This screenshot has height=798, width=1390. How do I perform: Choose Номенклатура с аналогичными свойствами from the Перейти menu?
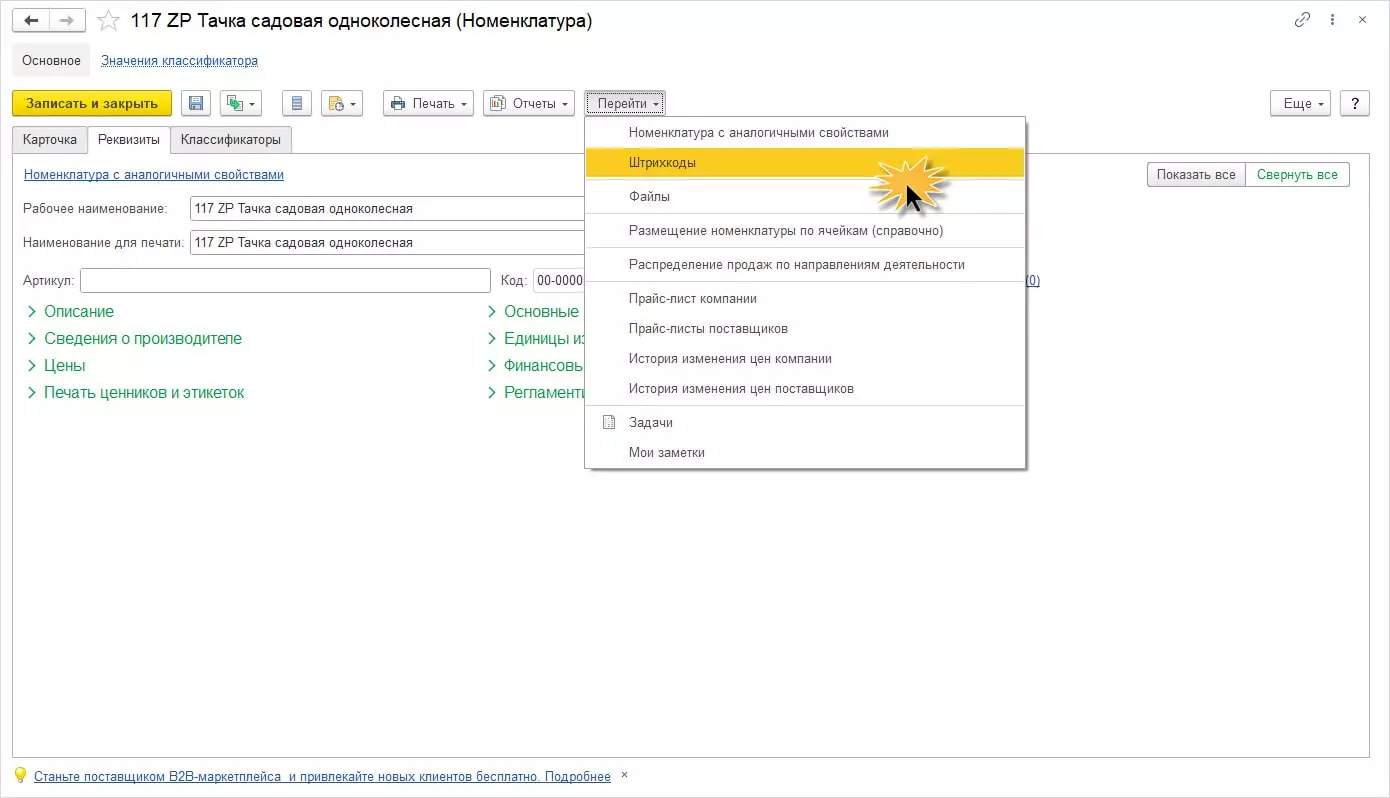pos(805,132)
